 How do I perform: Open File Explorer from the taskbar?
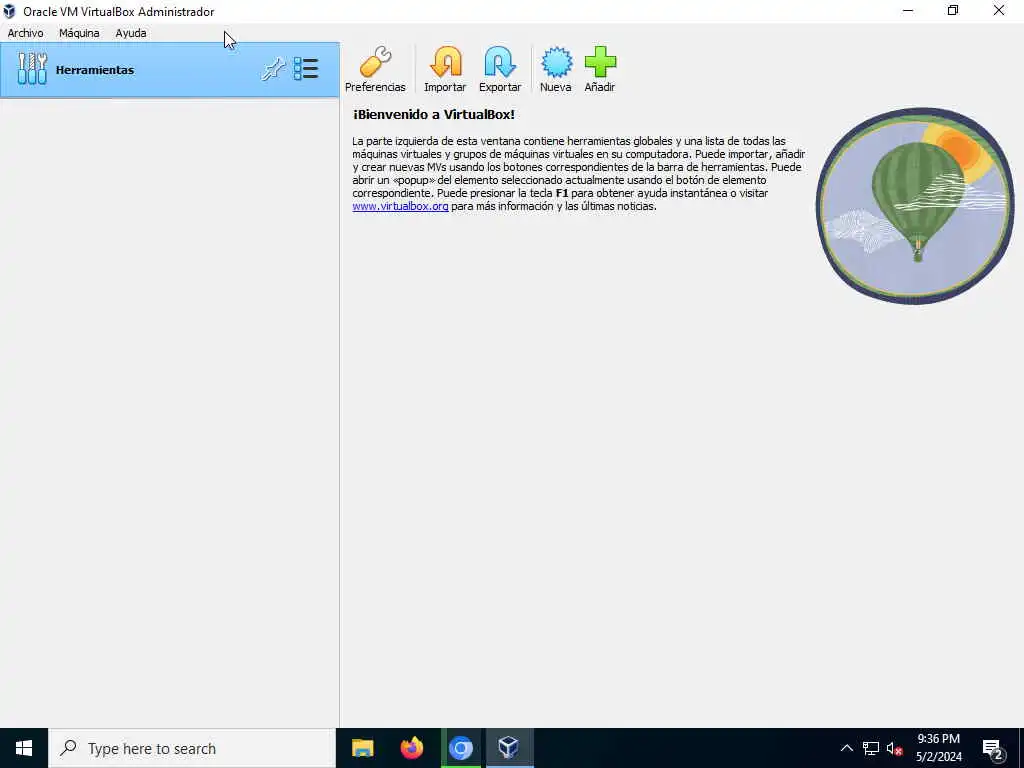362,748
